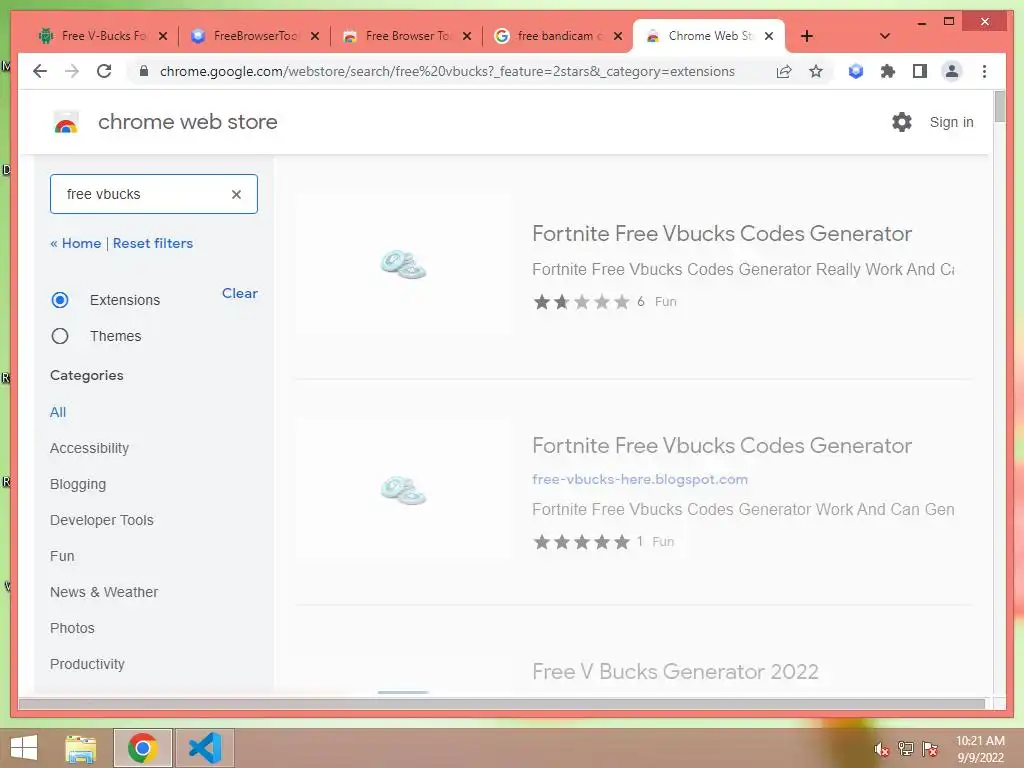1024x768 pixels.
Task: Select the Extensions radio button
Action: click(x=59, y=300)
